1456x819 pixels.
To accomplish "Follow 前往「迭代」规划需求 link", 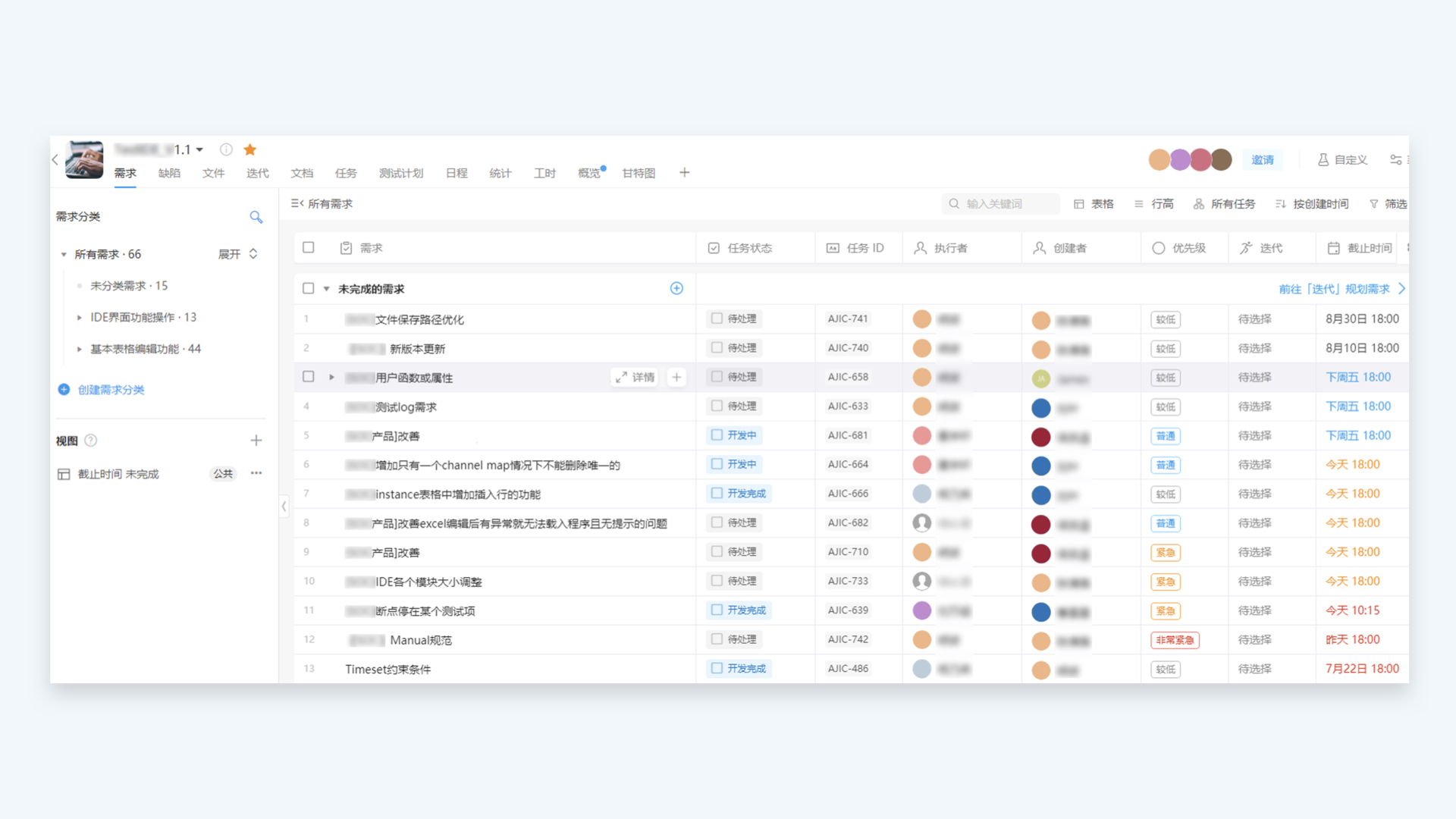I will coord(1342,289).
